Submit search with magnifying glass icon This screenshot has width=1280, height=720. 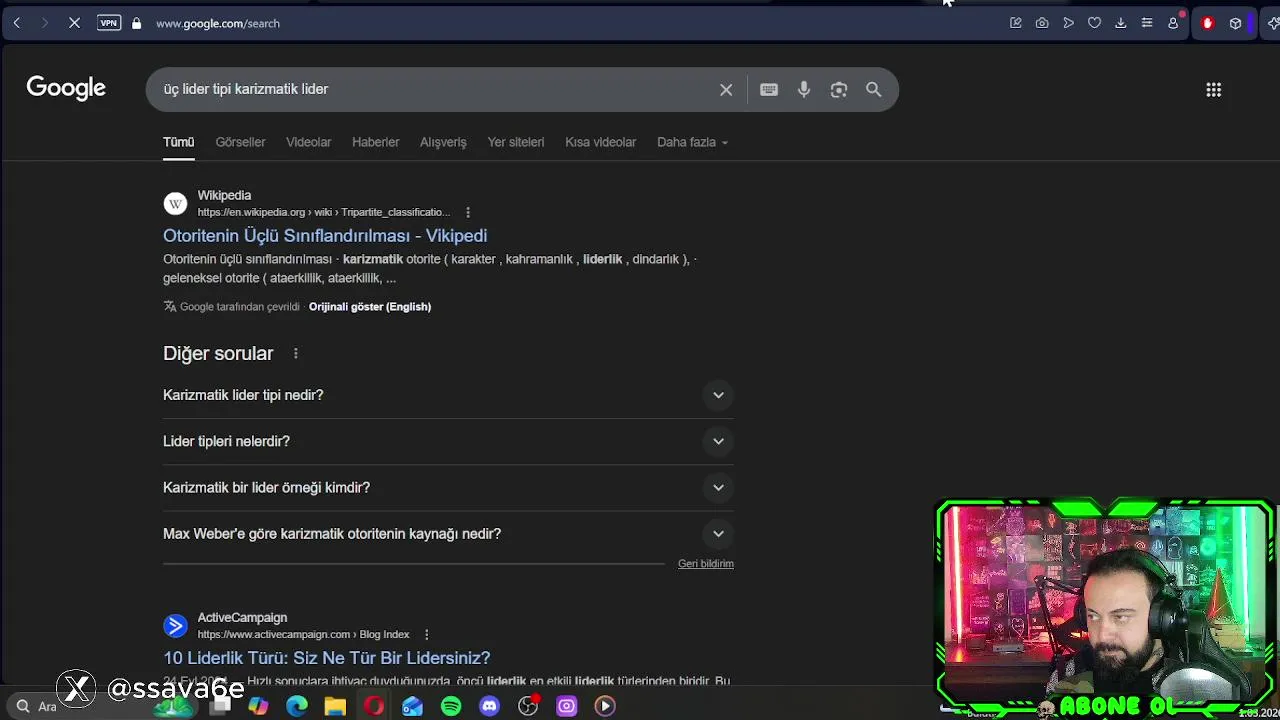874,90
